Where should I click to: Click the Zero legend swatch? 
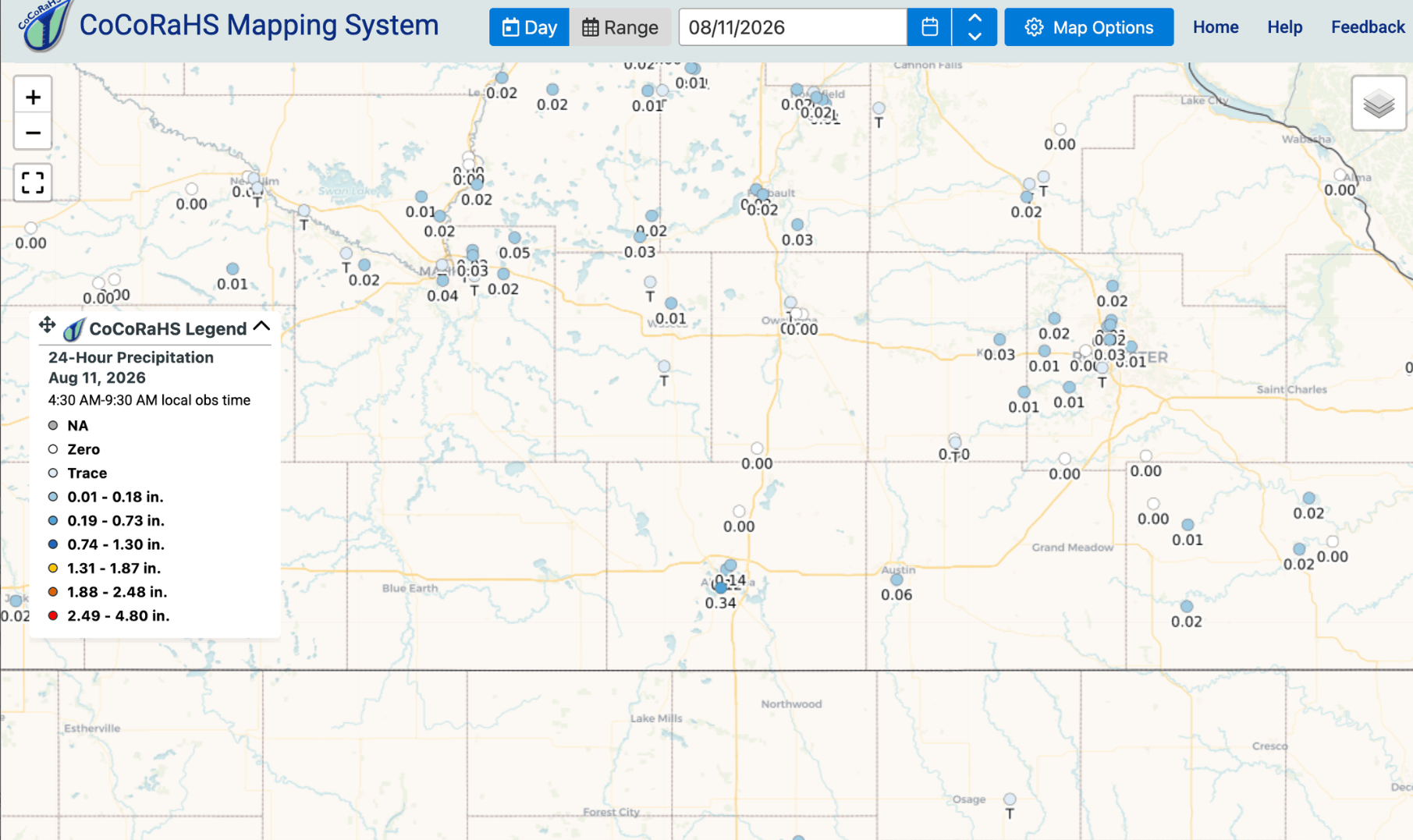tap(53, 449)
